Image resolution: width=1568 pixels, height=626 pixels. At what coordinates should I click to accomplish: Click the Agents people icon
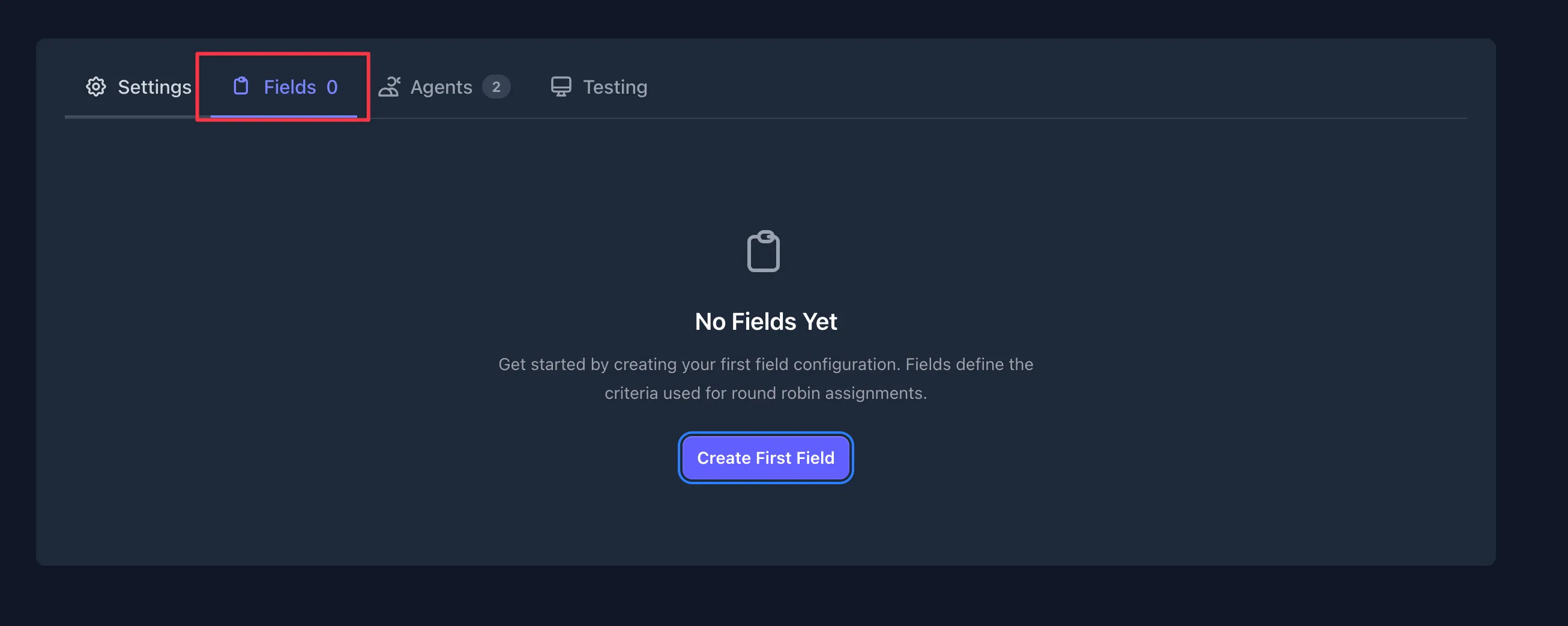click(x=391, y=87)
